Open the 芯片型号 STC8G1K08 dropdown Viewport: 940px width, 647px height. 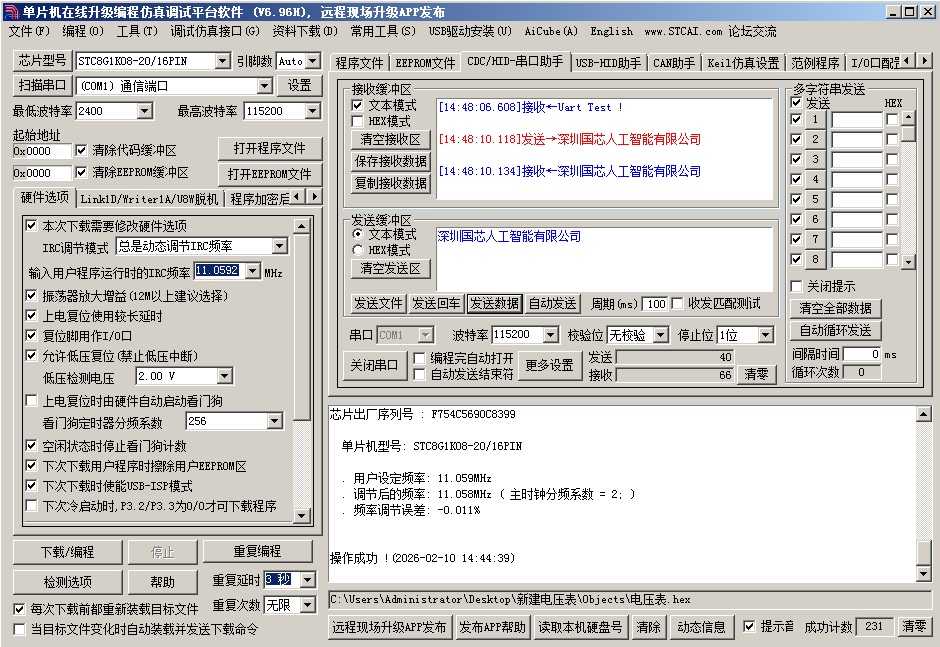[x=223, y=61]
